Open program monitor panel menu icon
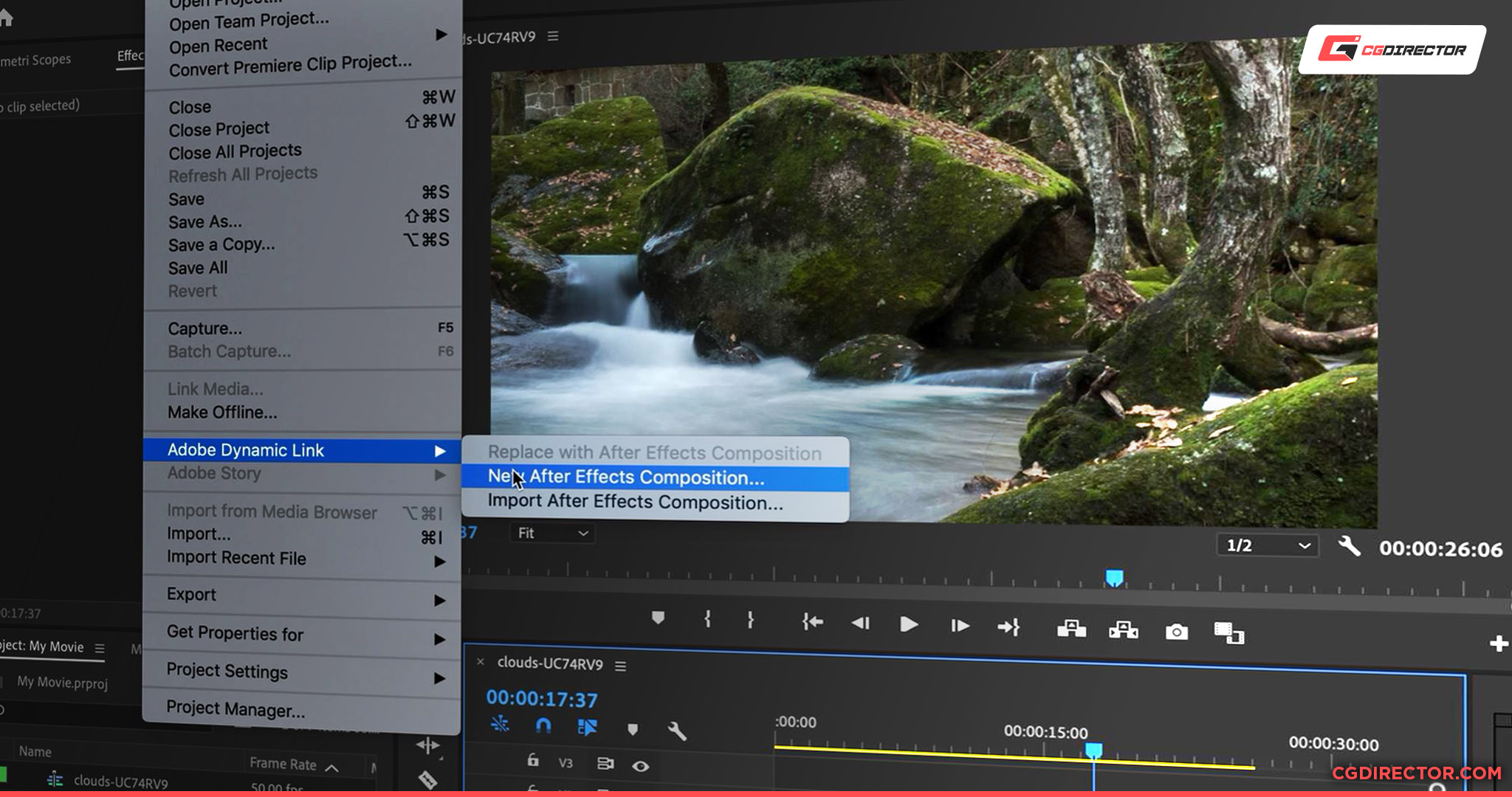The height and width of the screenshot is (797, 1512). (x=553, y=36)
